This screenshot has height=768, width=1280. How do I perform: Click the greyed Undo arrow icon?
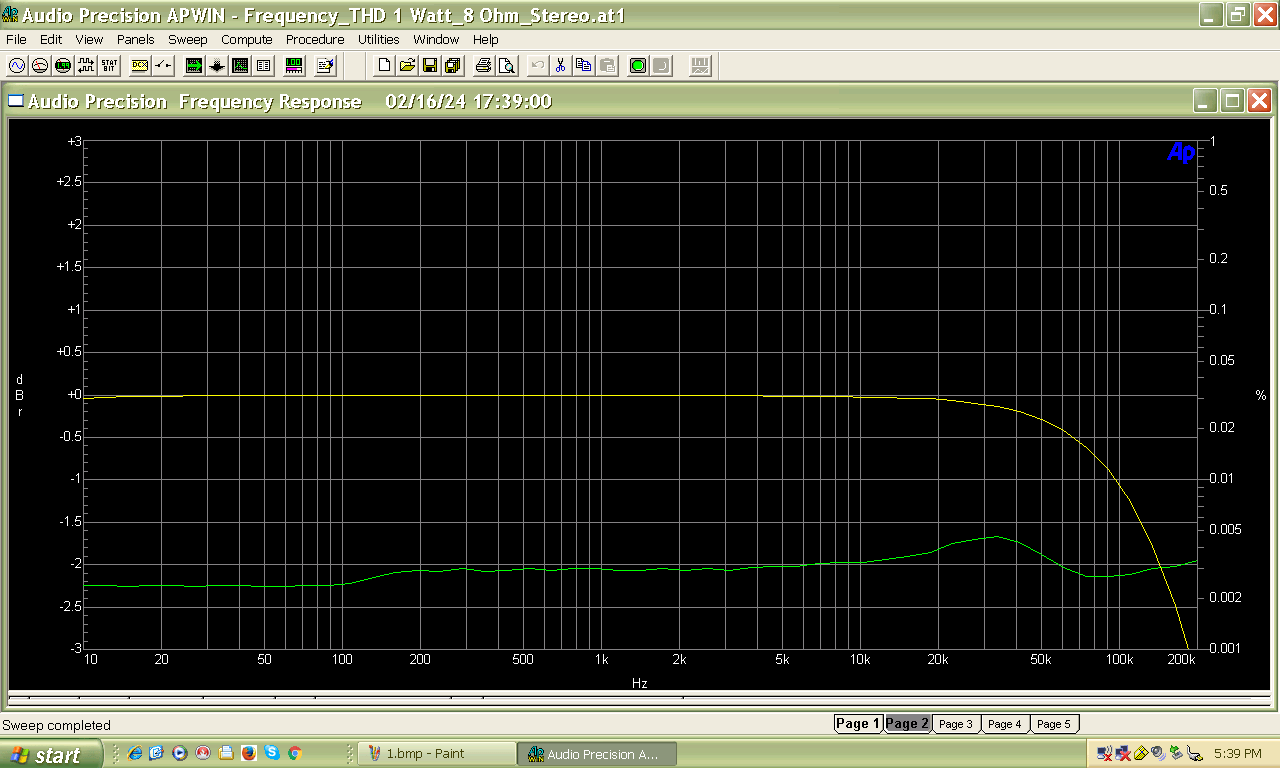537,66
